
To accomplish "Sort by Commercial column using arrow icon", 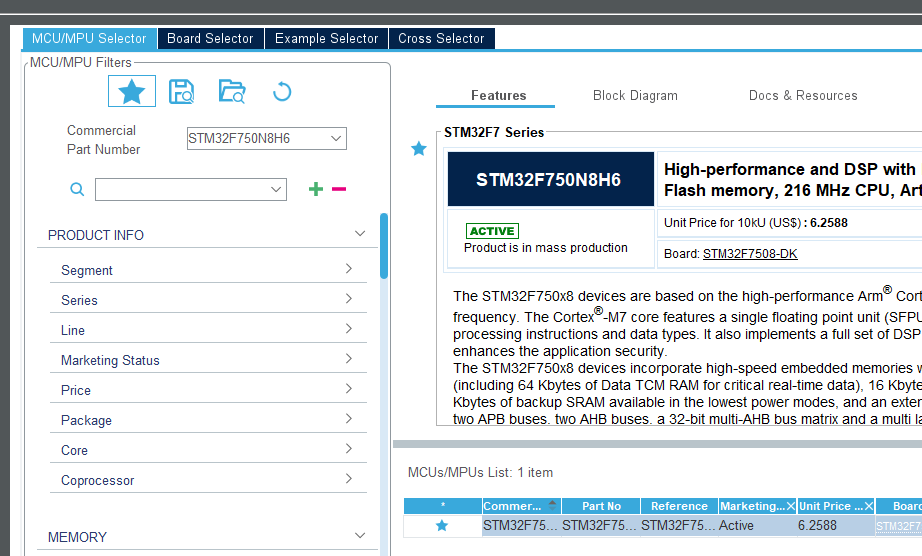I will tap(552, 505).
